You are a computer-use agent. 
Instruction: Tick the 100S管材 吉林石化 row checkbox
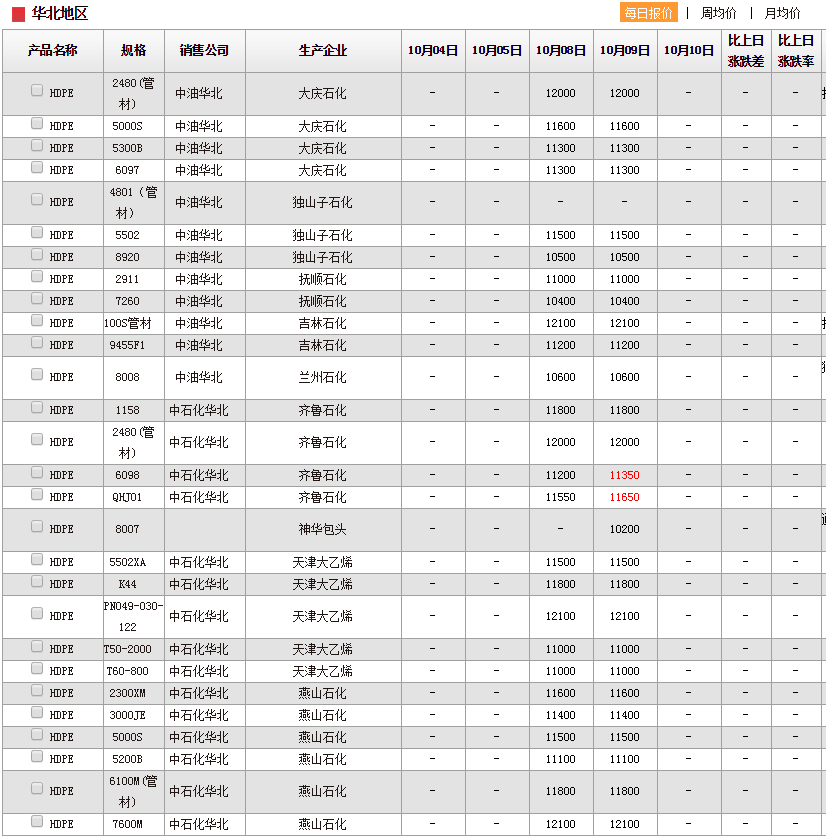pyautogui.click(x=37, y=320)
